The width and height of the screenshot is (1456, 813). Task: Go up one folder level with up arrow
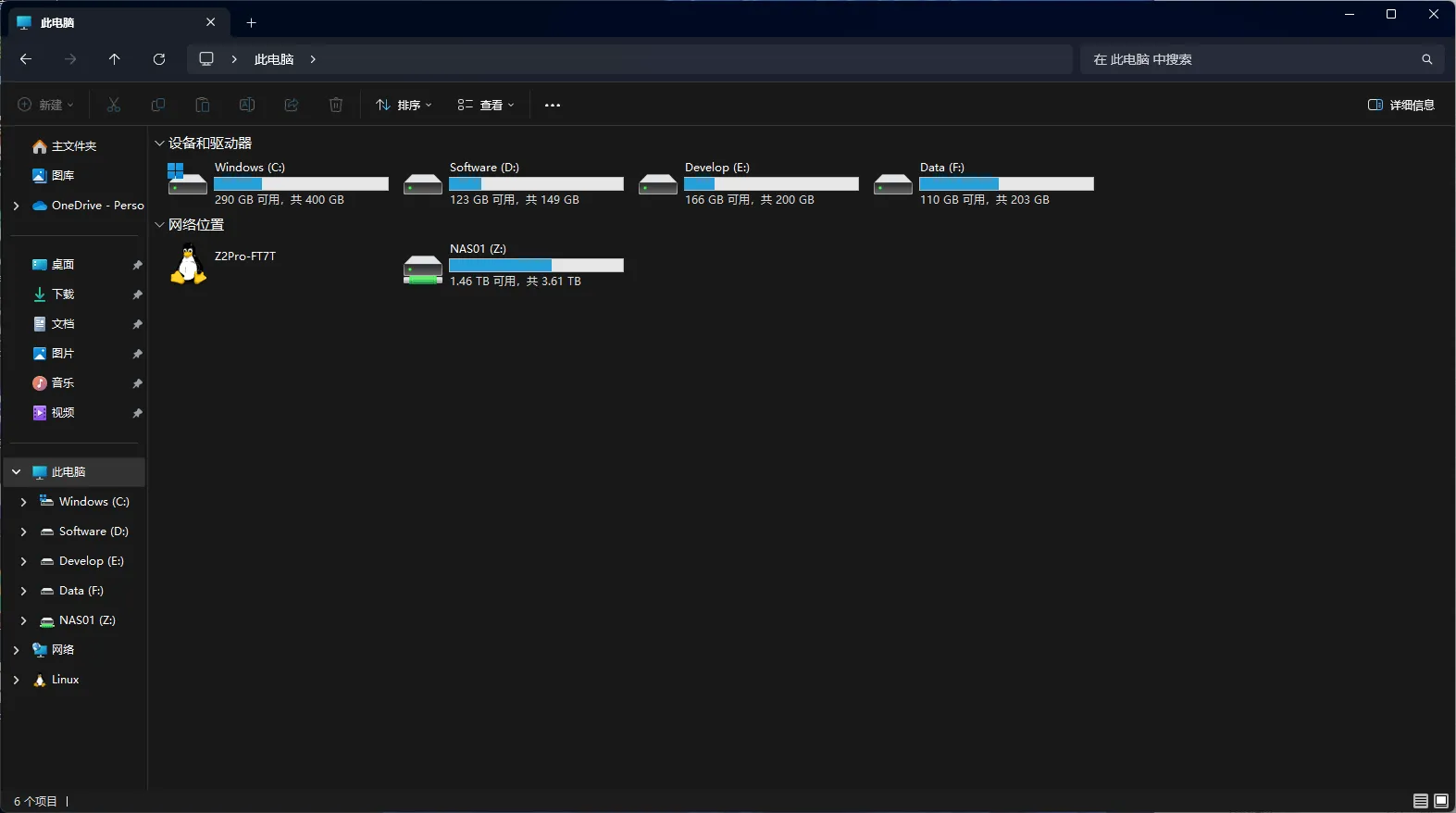[x=115, y=59]
